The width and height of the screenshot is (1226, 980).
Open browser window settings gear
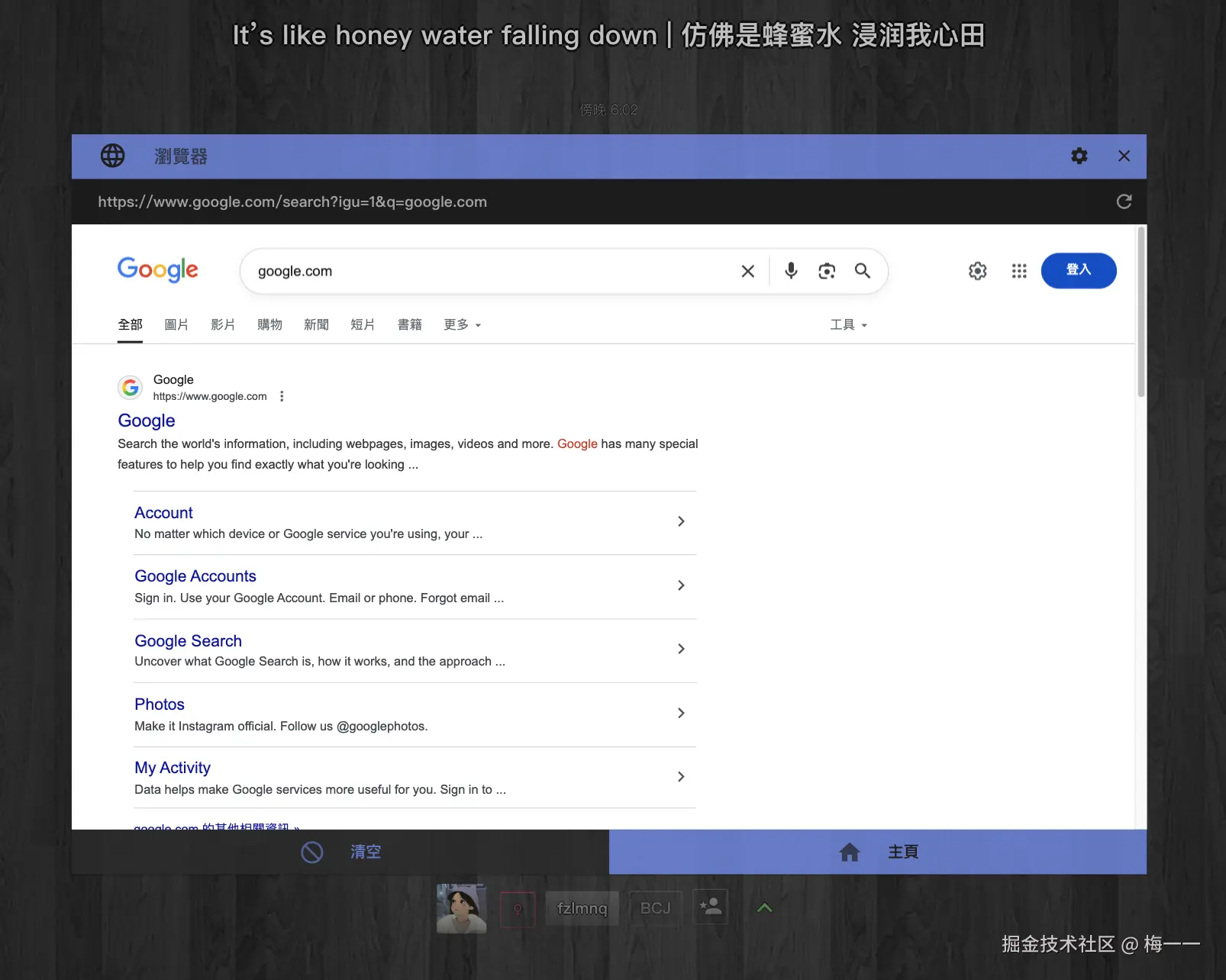(x=1079, y=156)
